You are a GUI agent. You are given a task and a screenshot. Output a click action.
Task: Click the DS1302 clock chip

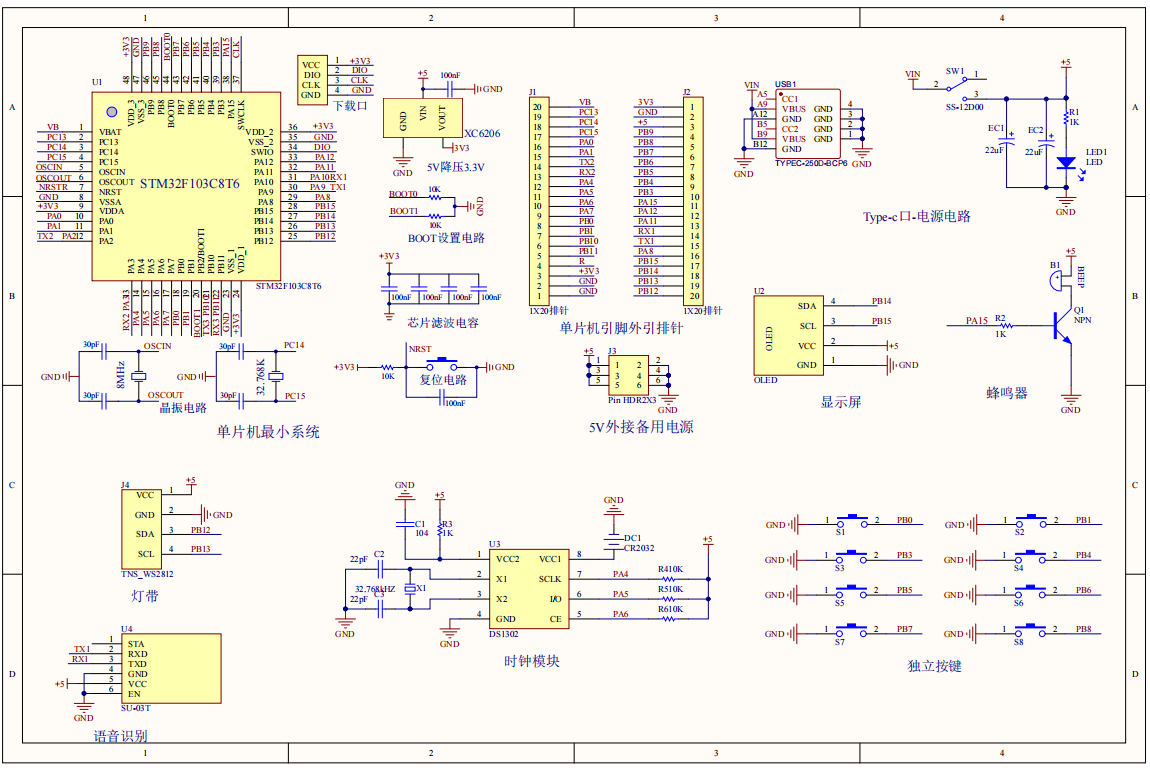click(527, 588)
